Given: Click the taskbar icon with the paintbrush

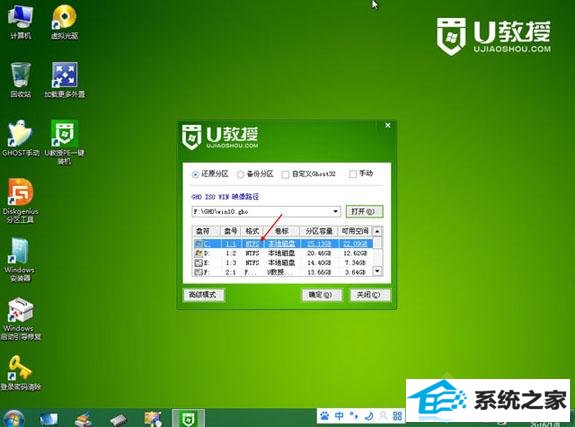Looking at the screenshot, I should tap(83, 419).
